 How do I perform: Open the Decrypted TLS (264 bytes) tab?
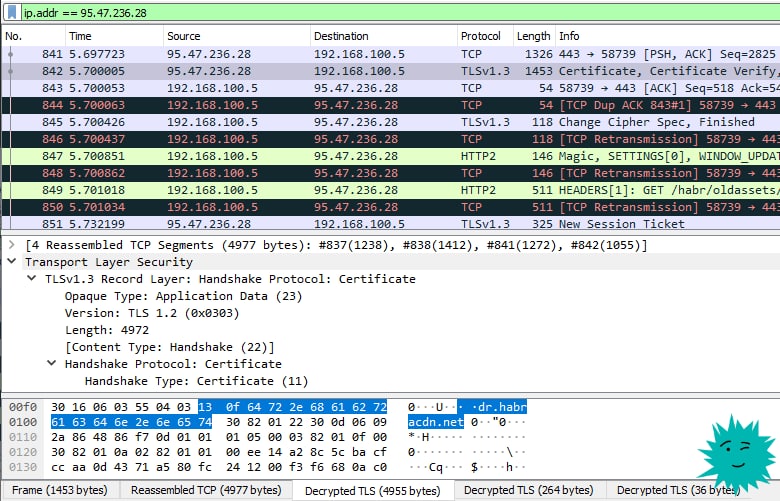(x=529, y=490)
